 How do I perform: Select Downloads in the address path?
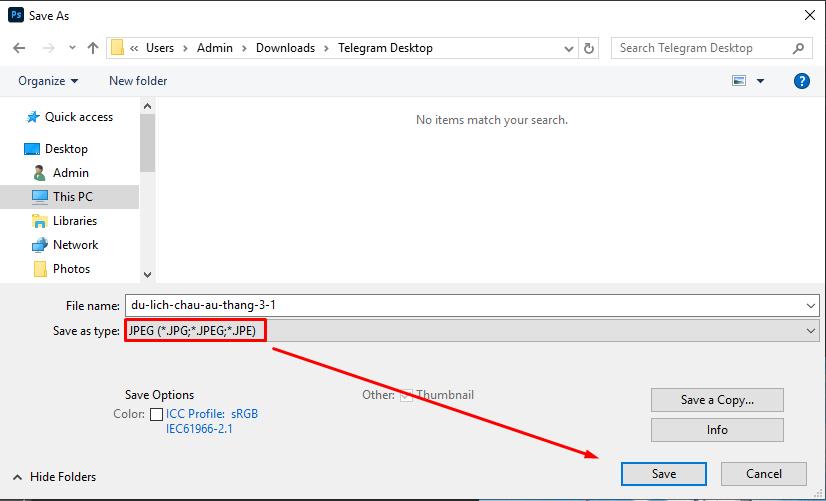[x=285, y=48]
